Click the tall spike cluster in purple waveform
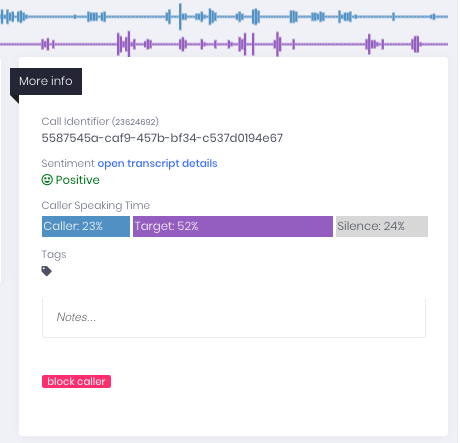 (125, 44)
